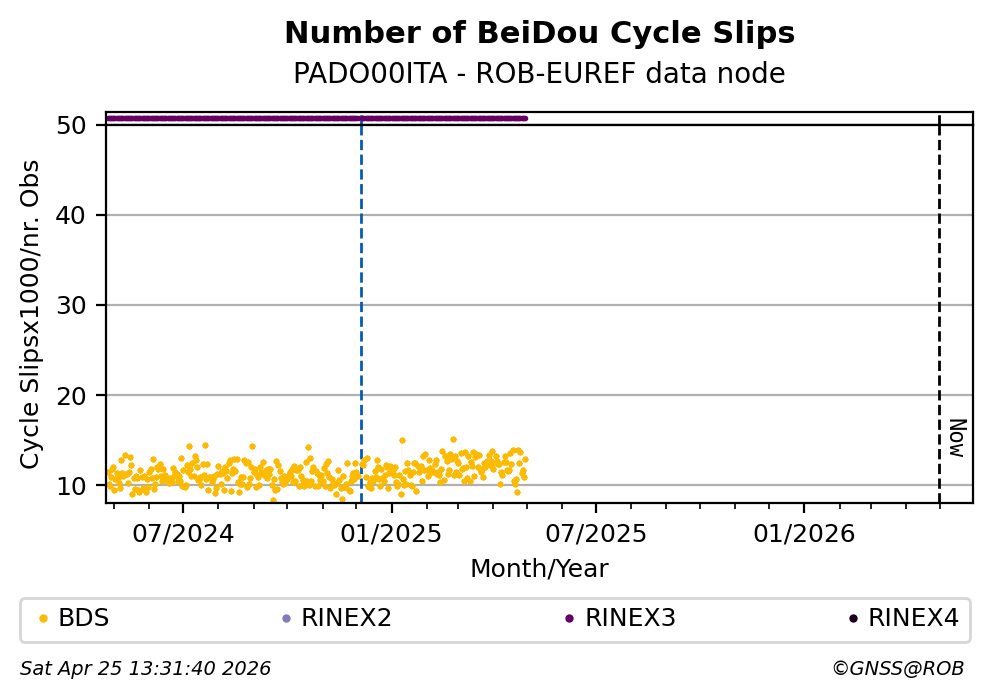Click the PADO00ITA station subtitle

(539, 74)
